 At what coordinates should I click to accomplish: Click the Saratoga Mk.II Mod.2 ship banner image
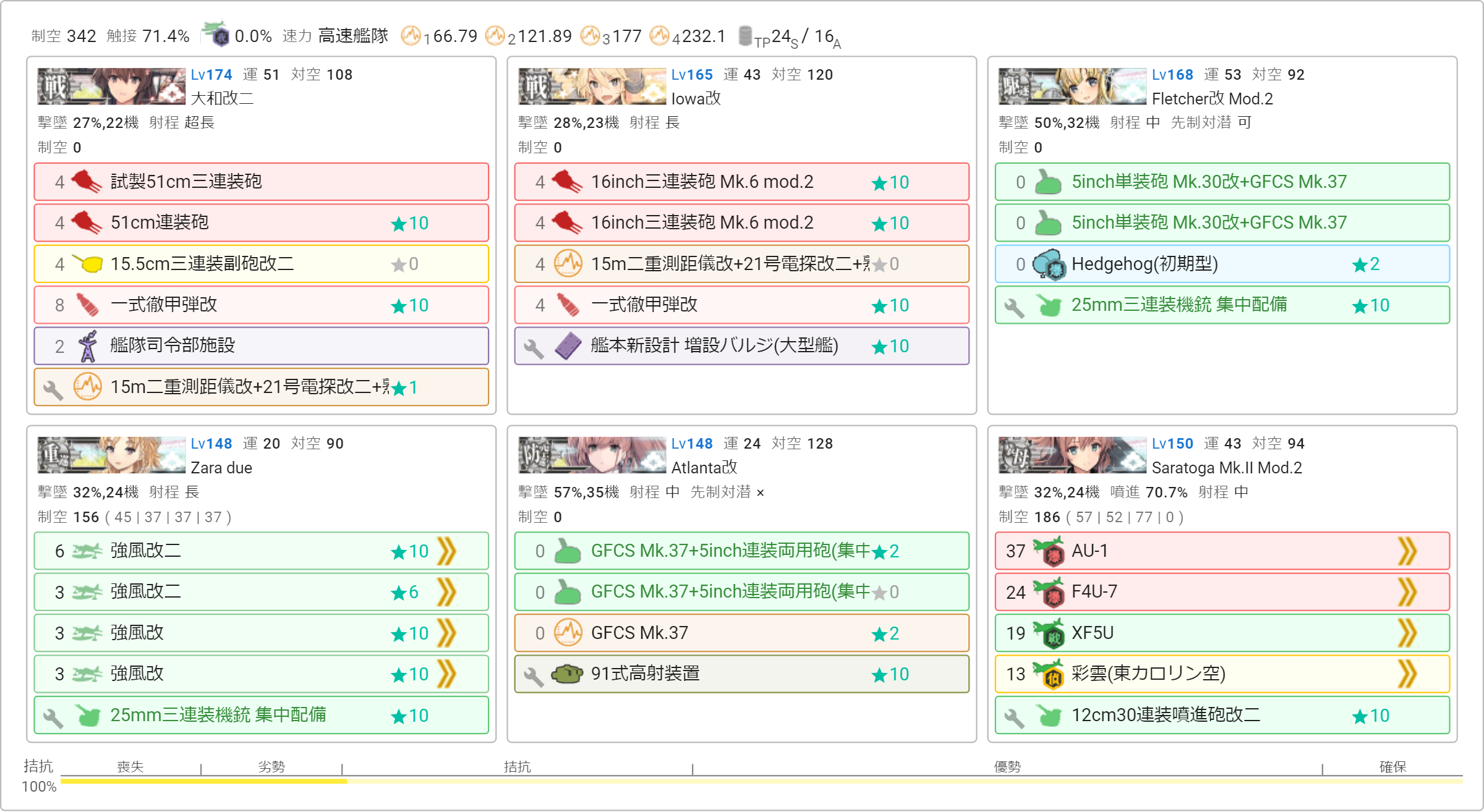pyautogui.click(x=1072, y=455)
